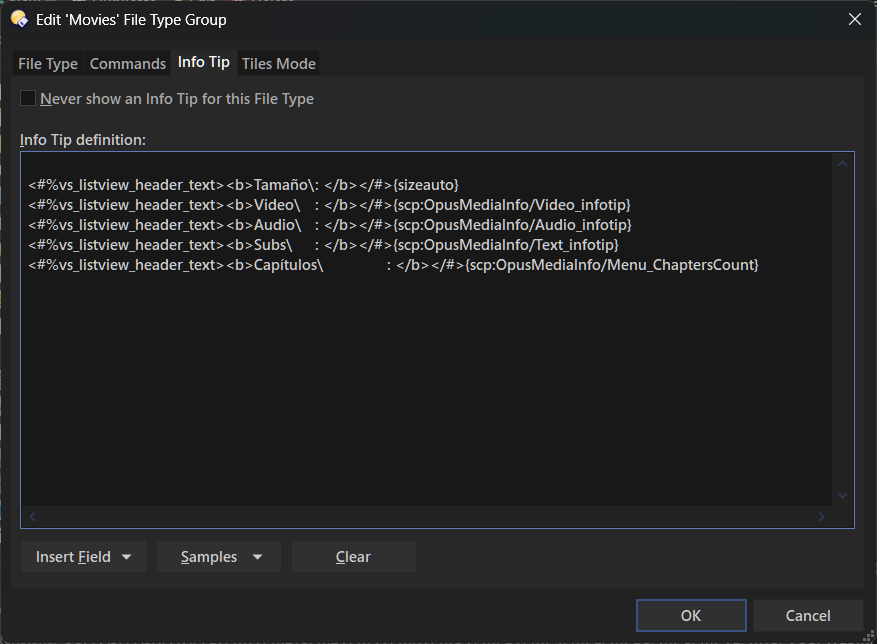The width and height of the screenshot is (877, 644).
Task: Click on the Audio_infotip definition line
Action: [330, 225]
